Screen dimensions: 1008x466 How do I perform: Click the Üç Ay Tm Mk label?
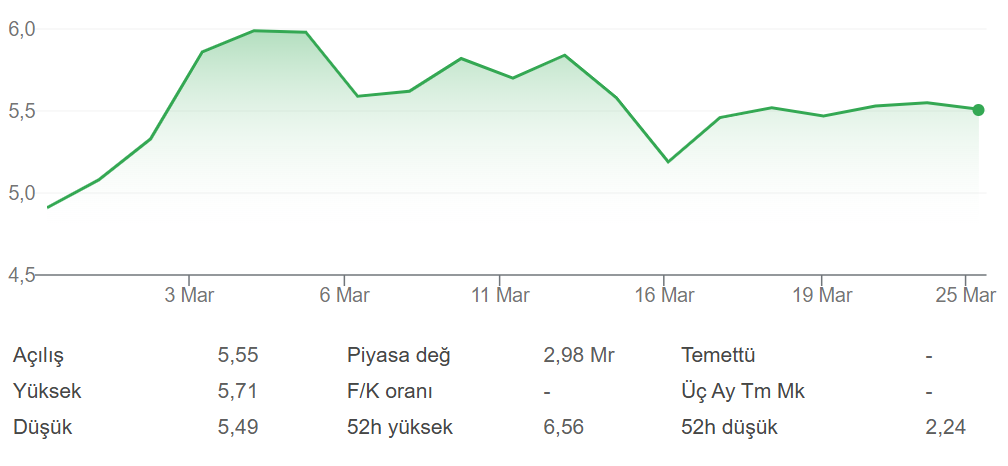(x=743, y=392)
